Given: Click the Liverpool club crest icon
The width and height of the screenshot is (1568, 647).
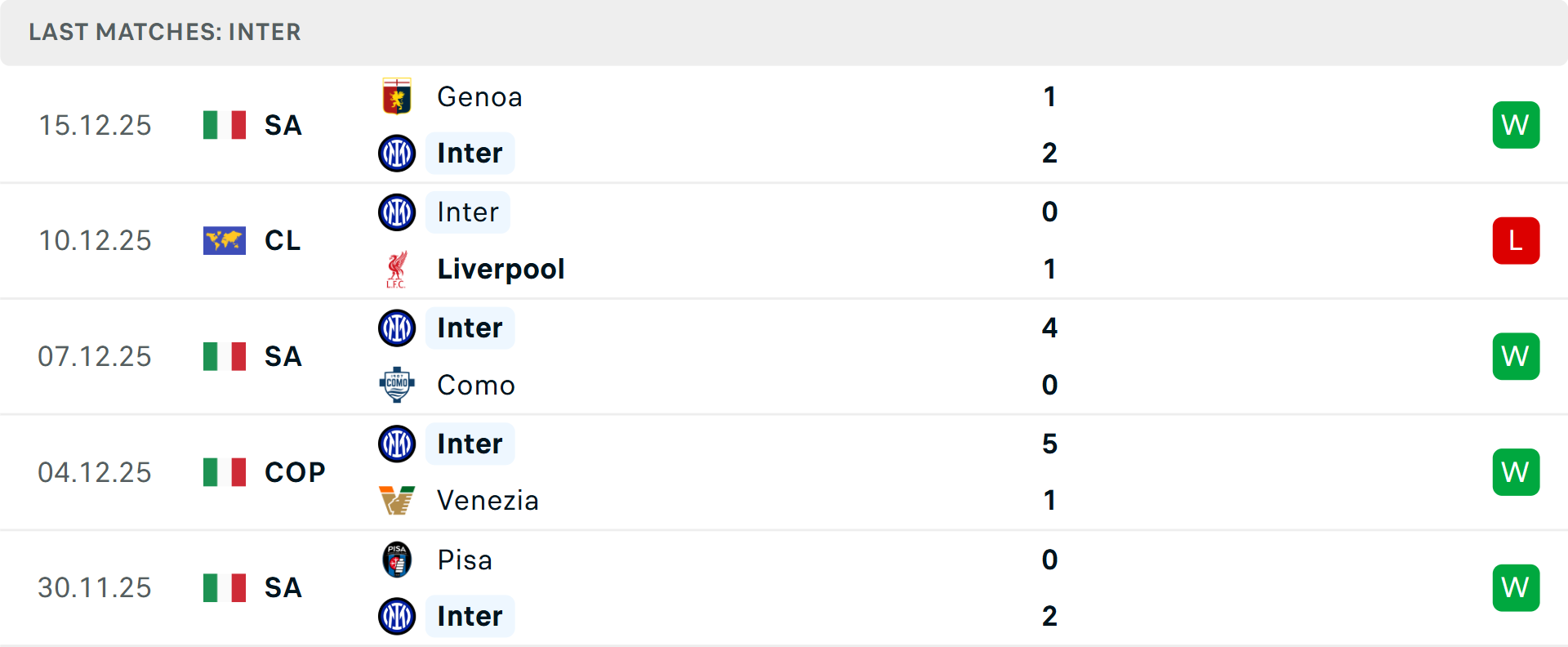Looking at the screenshot, I should click(x=397, y=269).
